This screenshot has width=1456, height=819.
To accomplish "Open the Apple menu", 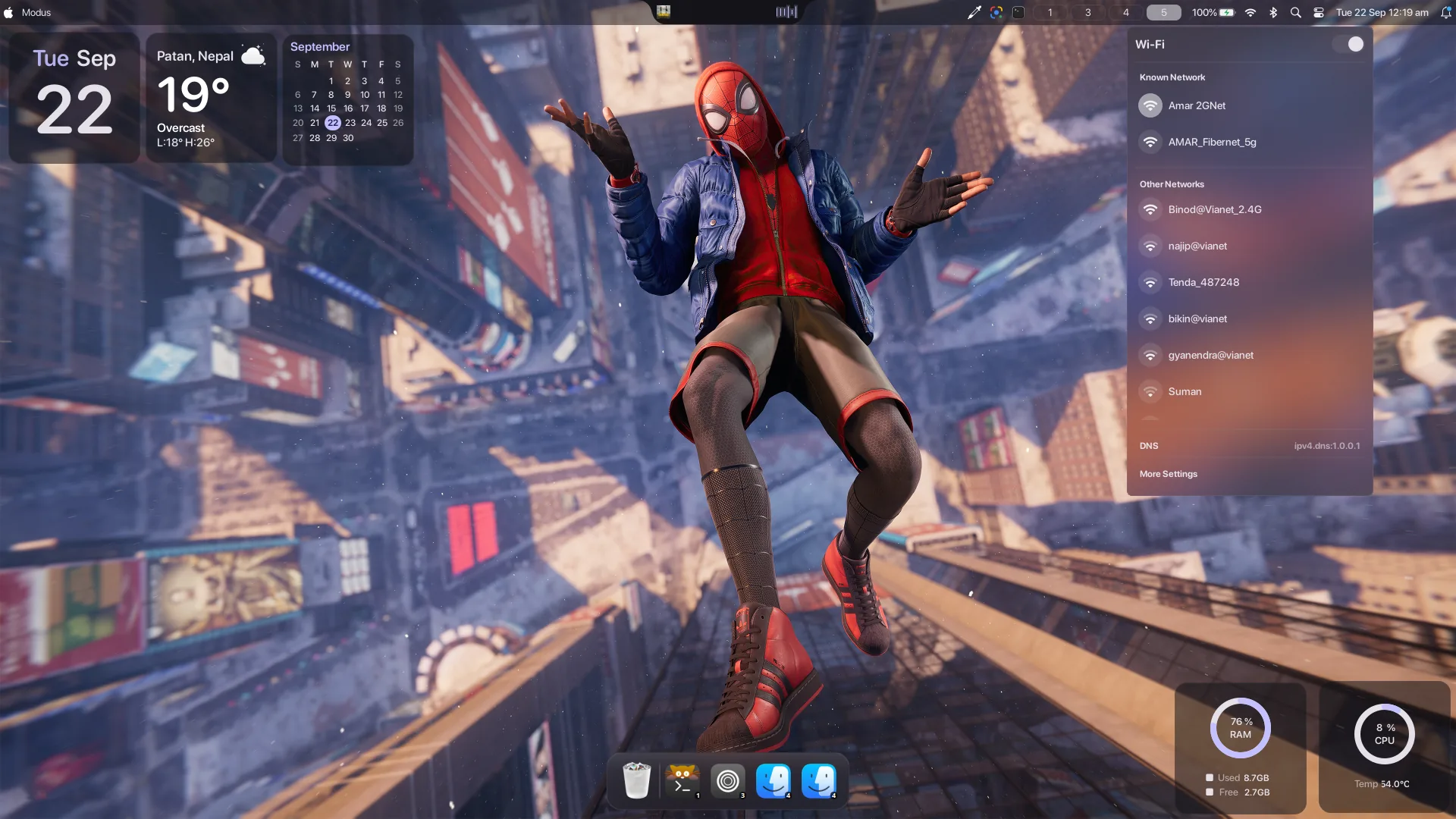I will (x=8, y=12).
